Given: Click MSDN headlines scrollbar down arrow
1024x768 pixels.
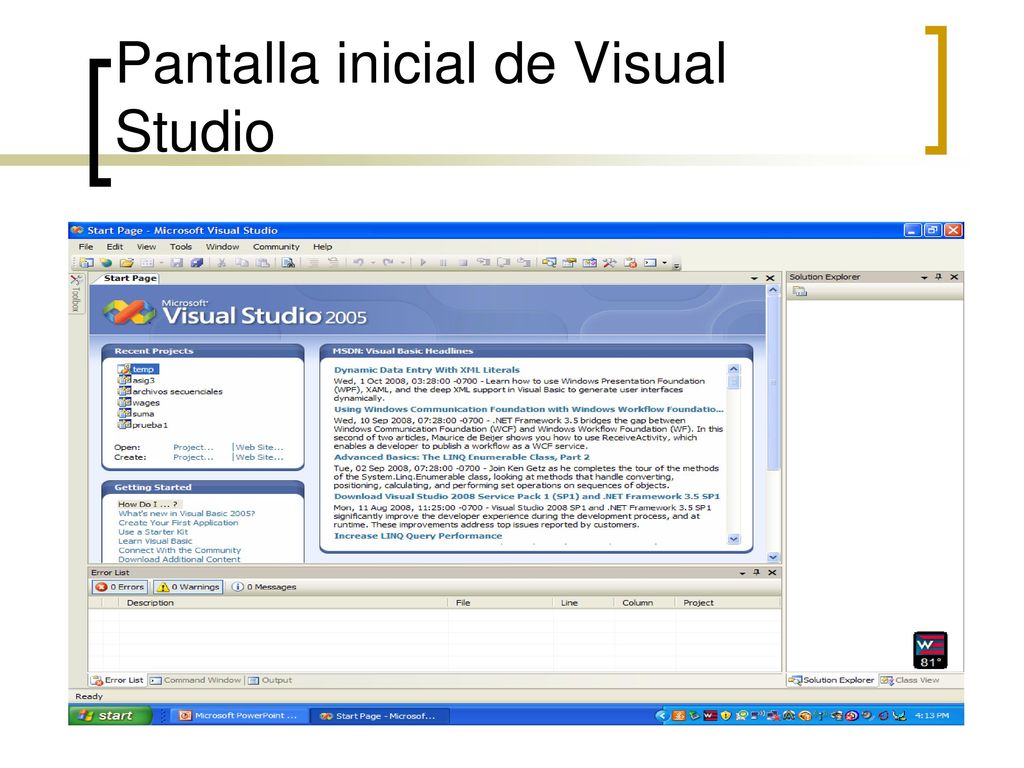Looking at the screenshot, I should pyautogui.click(x=733, y=539).
